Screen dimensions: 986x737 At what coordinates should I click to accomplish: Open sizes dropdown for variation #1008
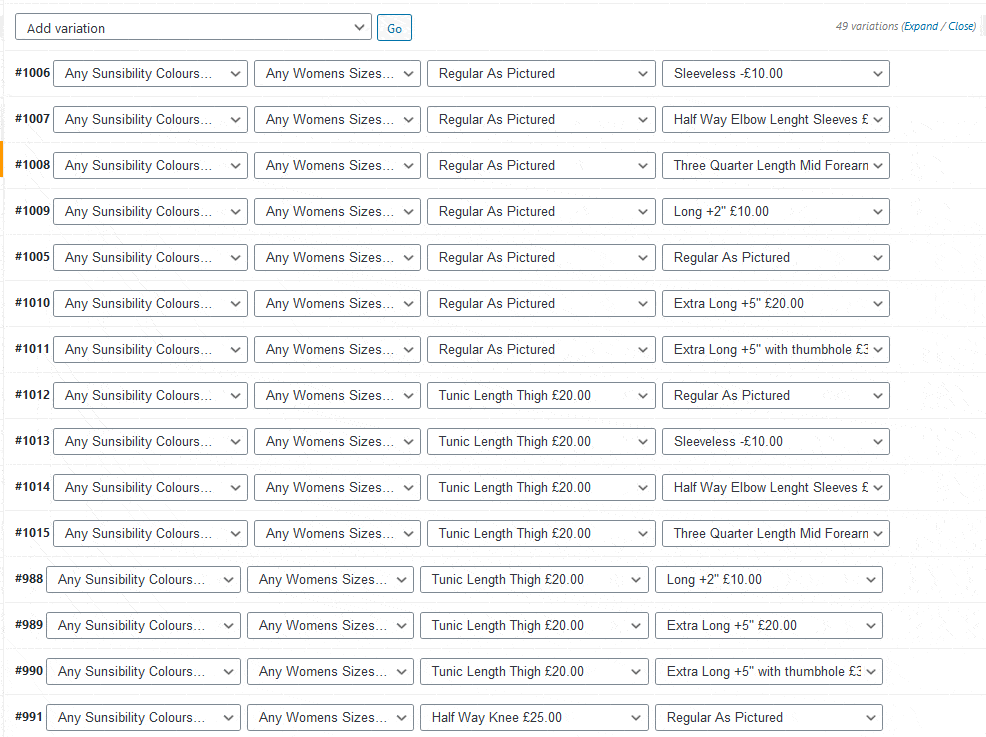pos(337,165)
